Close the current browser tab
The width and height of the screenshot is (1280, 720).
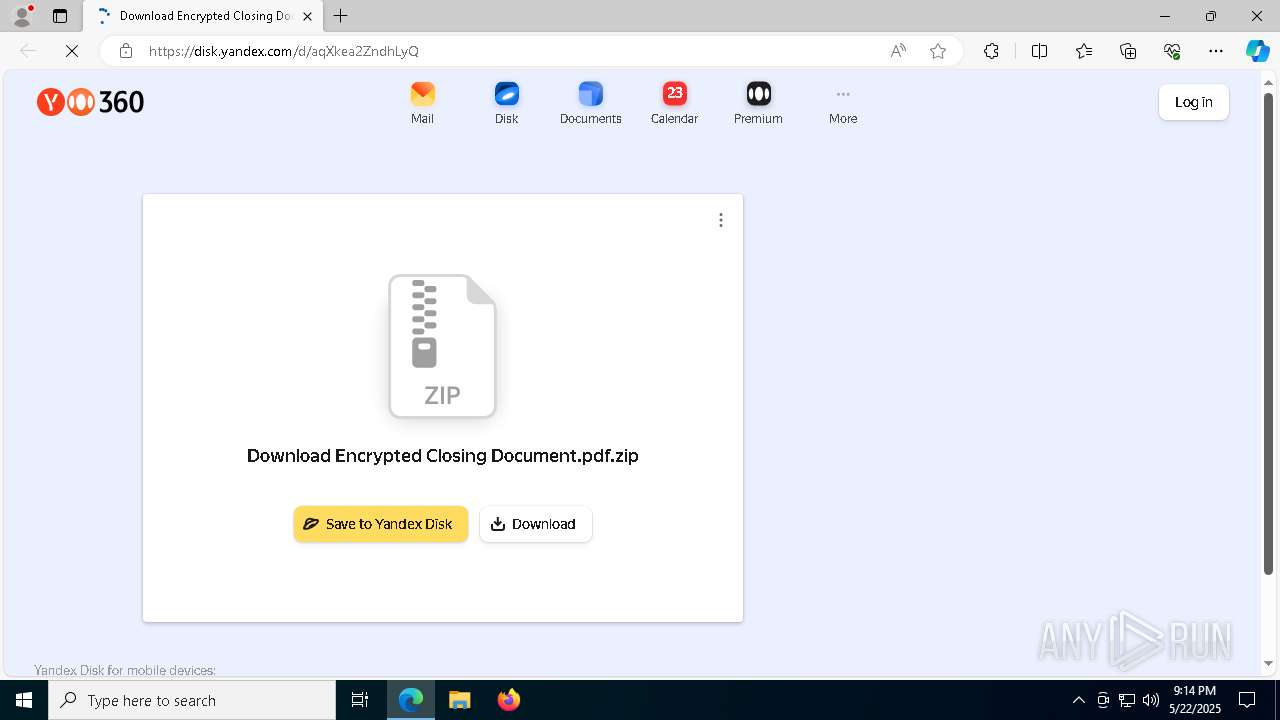[x=308, y=16]
